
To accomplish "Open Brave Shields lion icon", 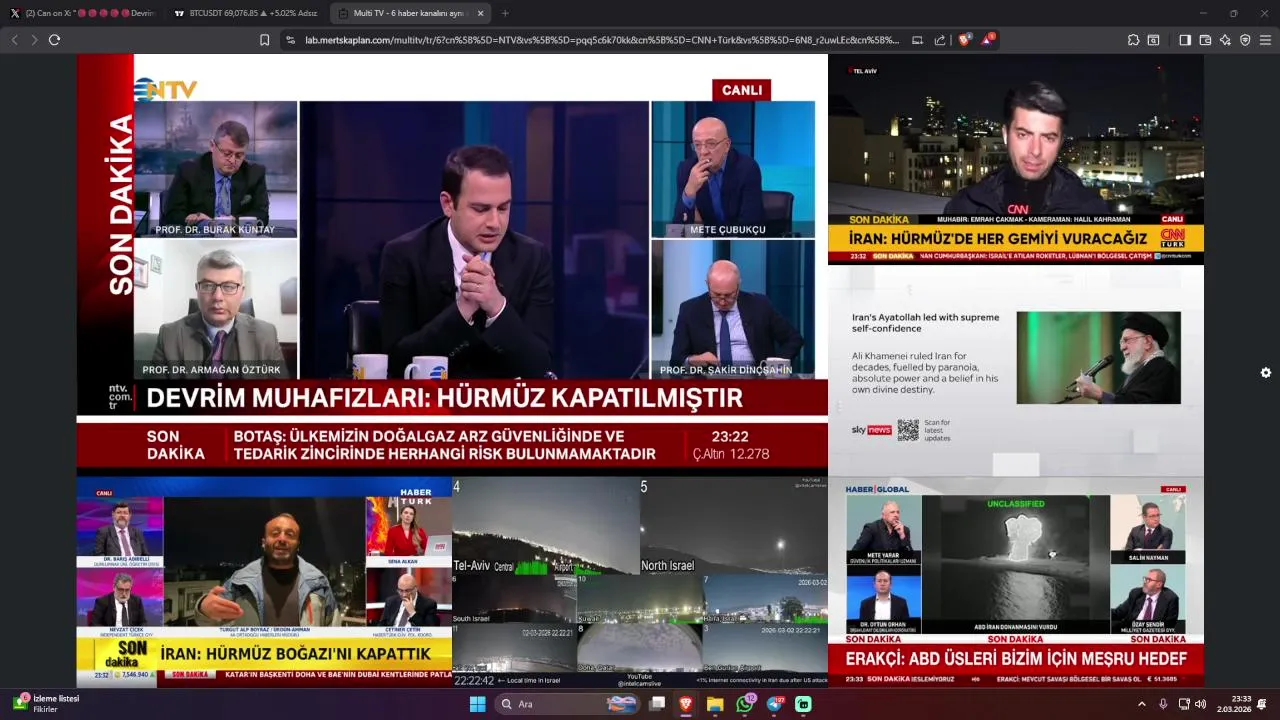I will 965,40.
